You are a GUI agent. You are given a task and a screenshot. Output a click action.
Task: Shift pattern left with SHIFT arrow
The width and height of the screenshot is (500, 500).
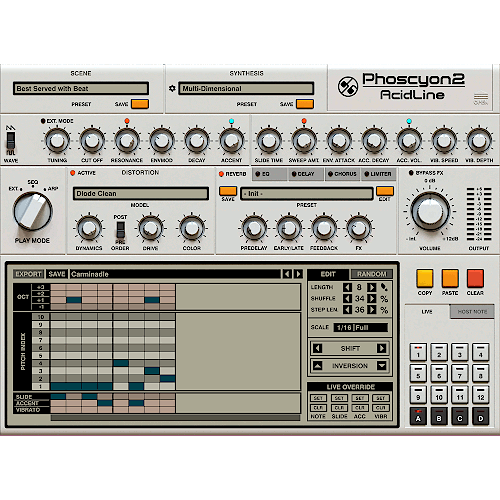click(318, 348)
